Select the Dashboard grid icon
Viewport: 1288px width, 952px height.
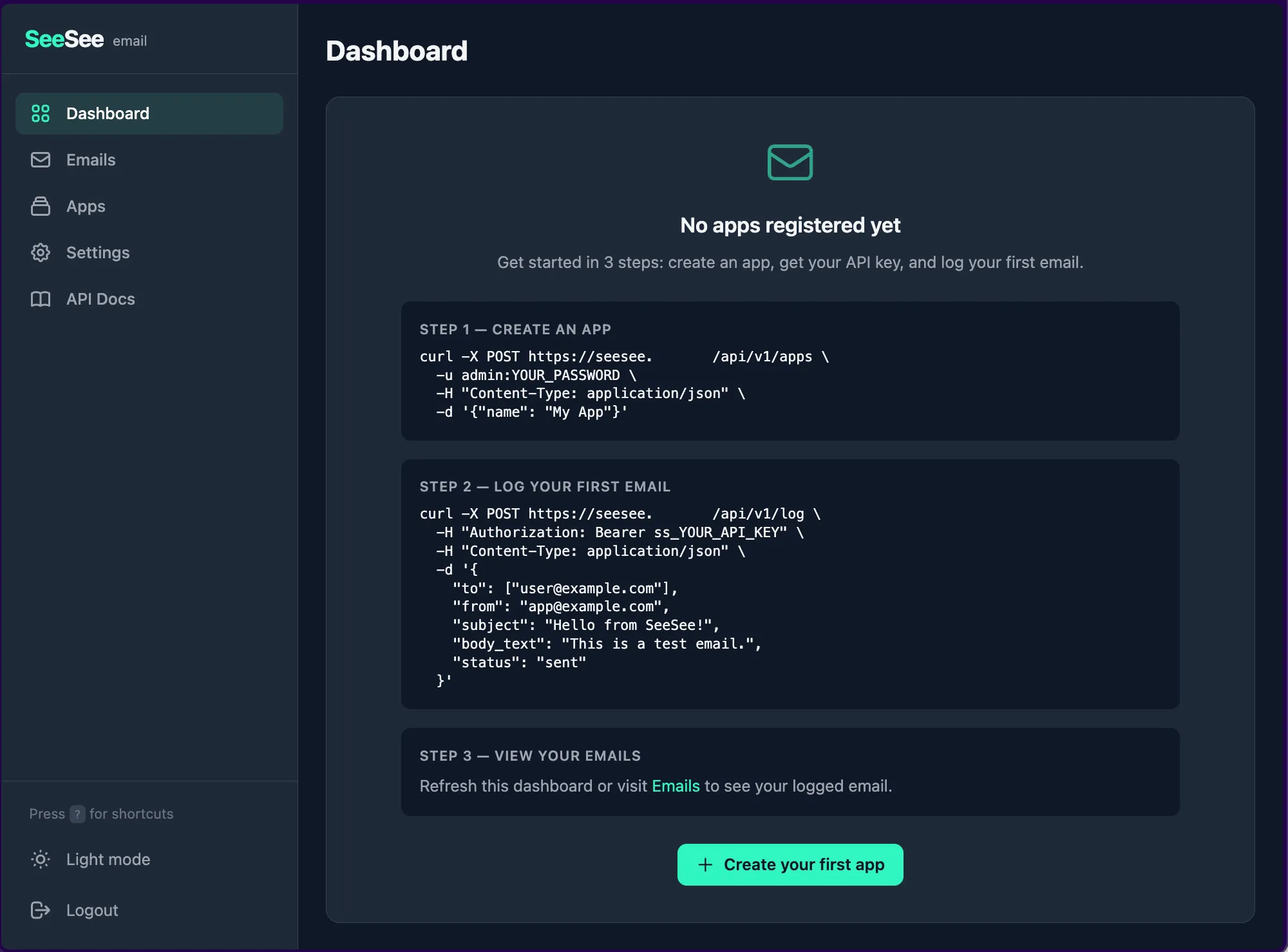(40, 113)
